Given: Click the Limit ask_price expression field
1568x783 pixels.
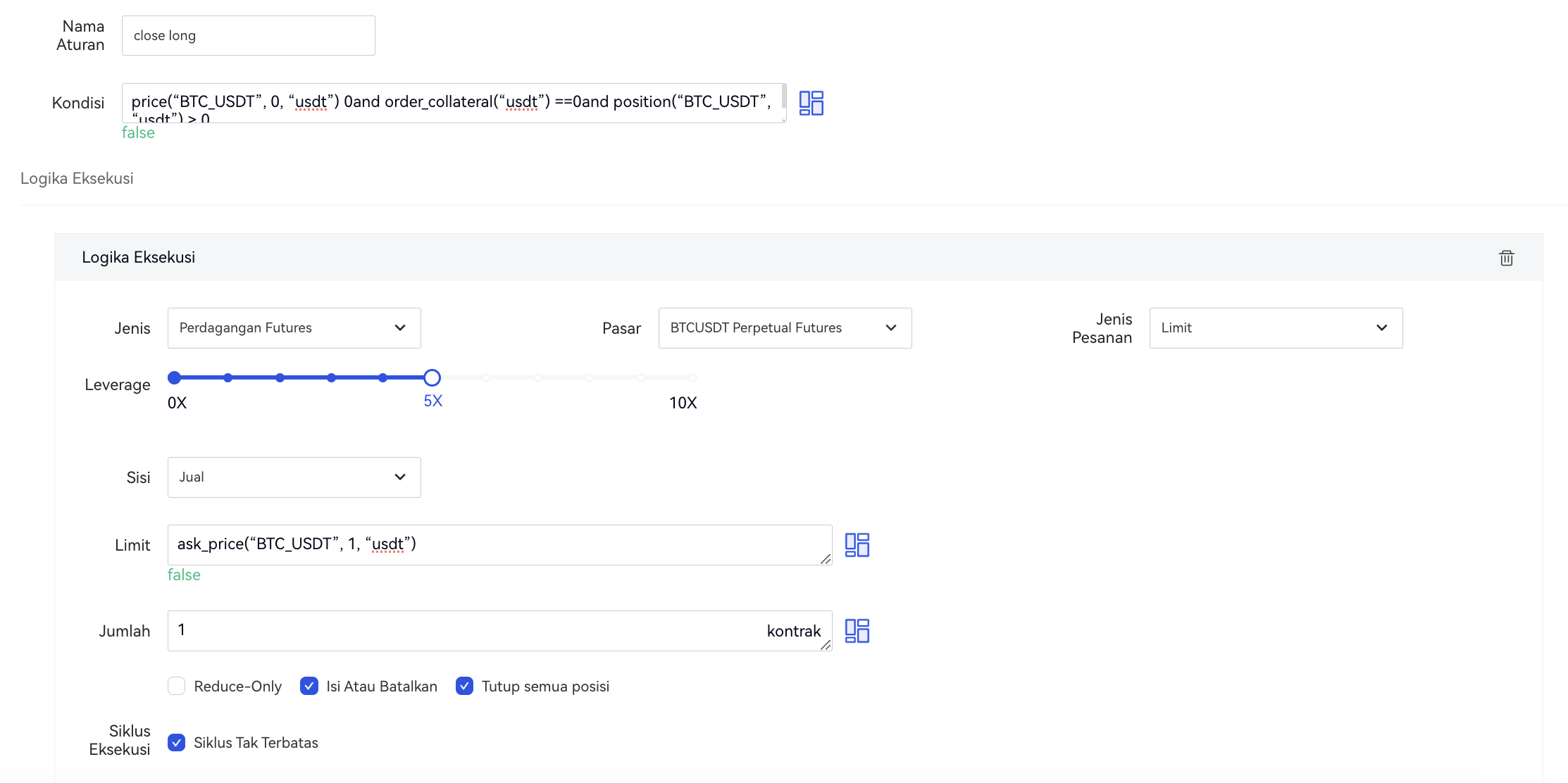Looking at the screenshot, I should pyautogui.click(x=493, y=544).
